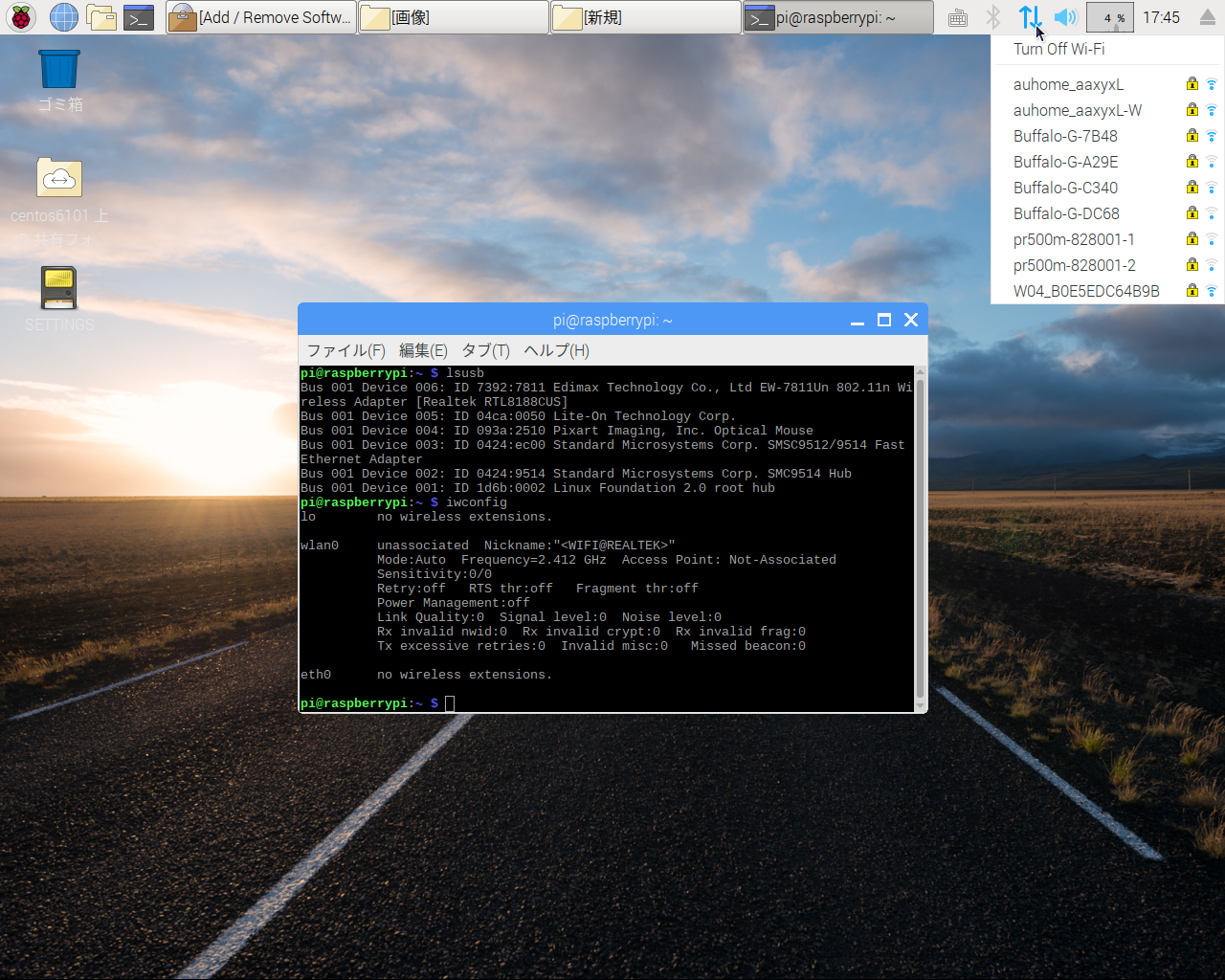The image size is (1225, 980).
Task: Turn Off Wi-Fi from network menu
Action: [1058, 49]
